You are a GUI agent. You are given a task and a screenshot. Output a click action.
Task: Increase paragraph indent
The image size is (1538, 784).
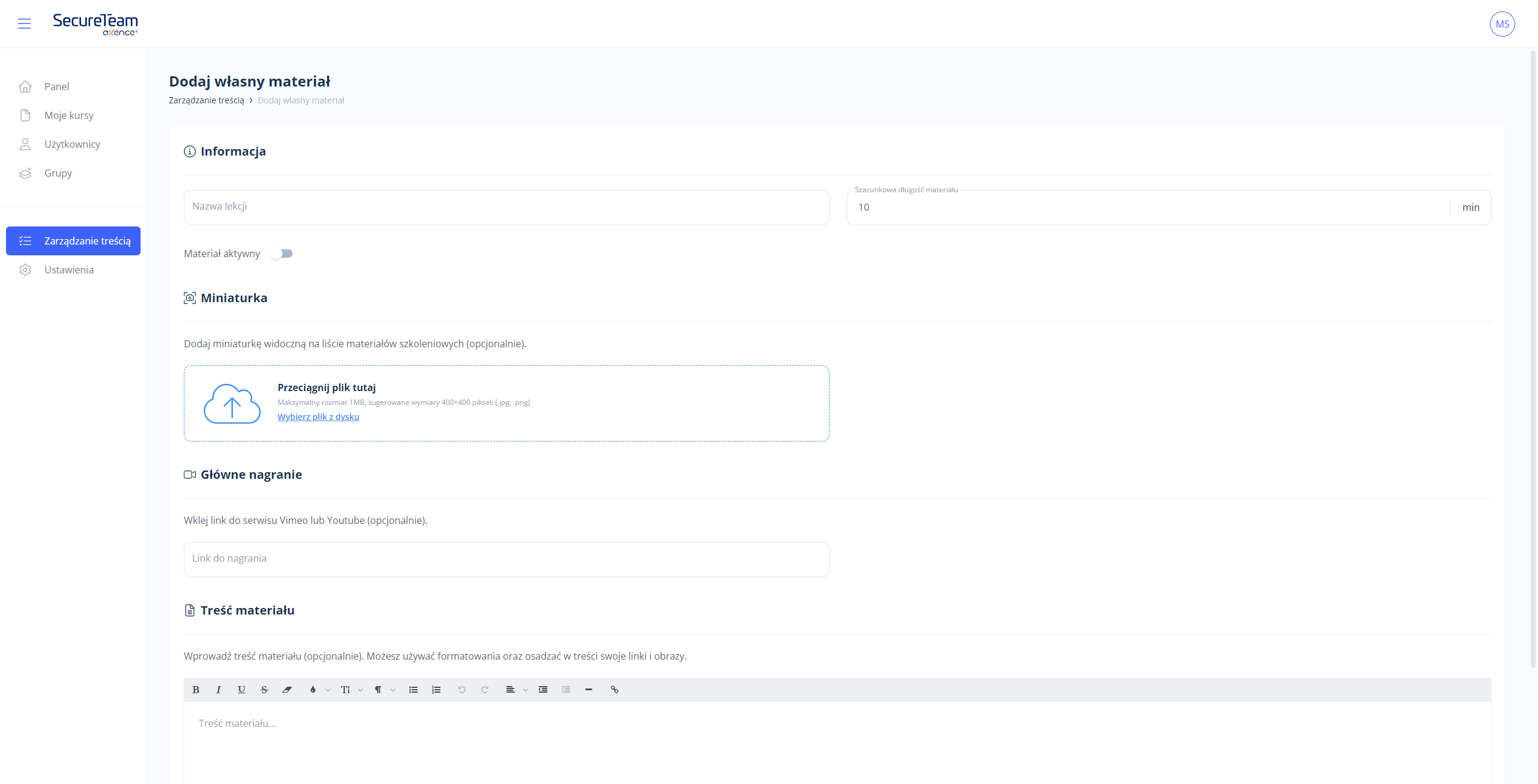(543, 690)
